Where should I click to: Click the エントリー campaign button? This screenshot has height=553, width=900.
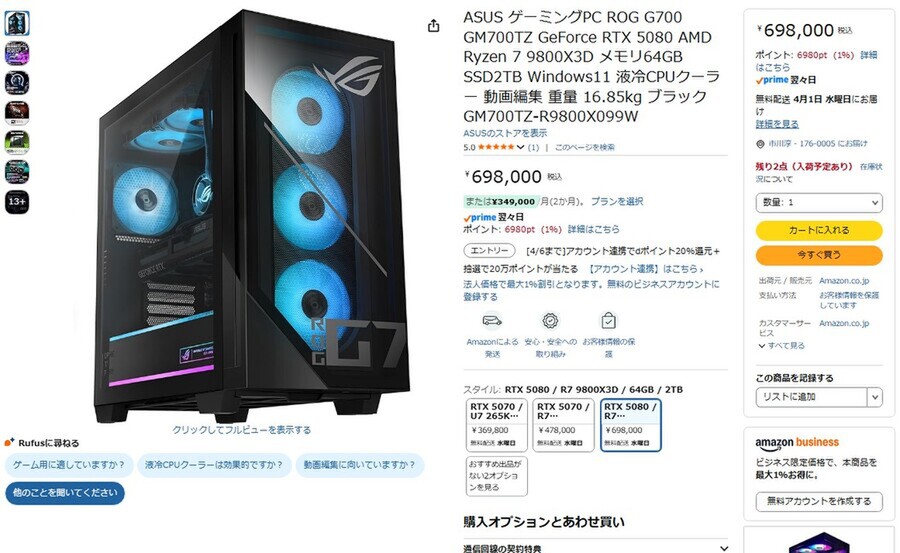pyautogui.click(x=490, y=250)
